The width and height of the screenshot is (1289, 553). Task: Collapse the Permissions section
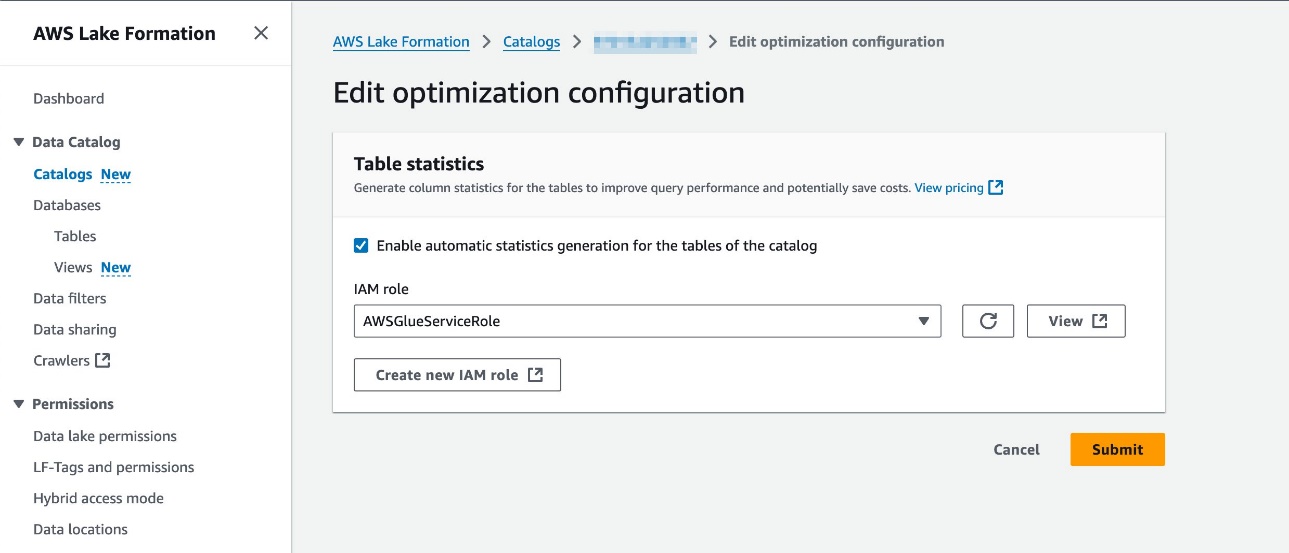point(19,404)
